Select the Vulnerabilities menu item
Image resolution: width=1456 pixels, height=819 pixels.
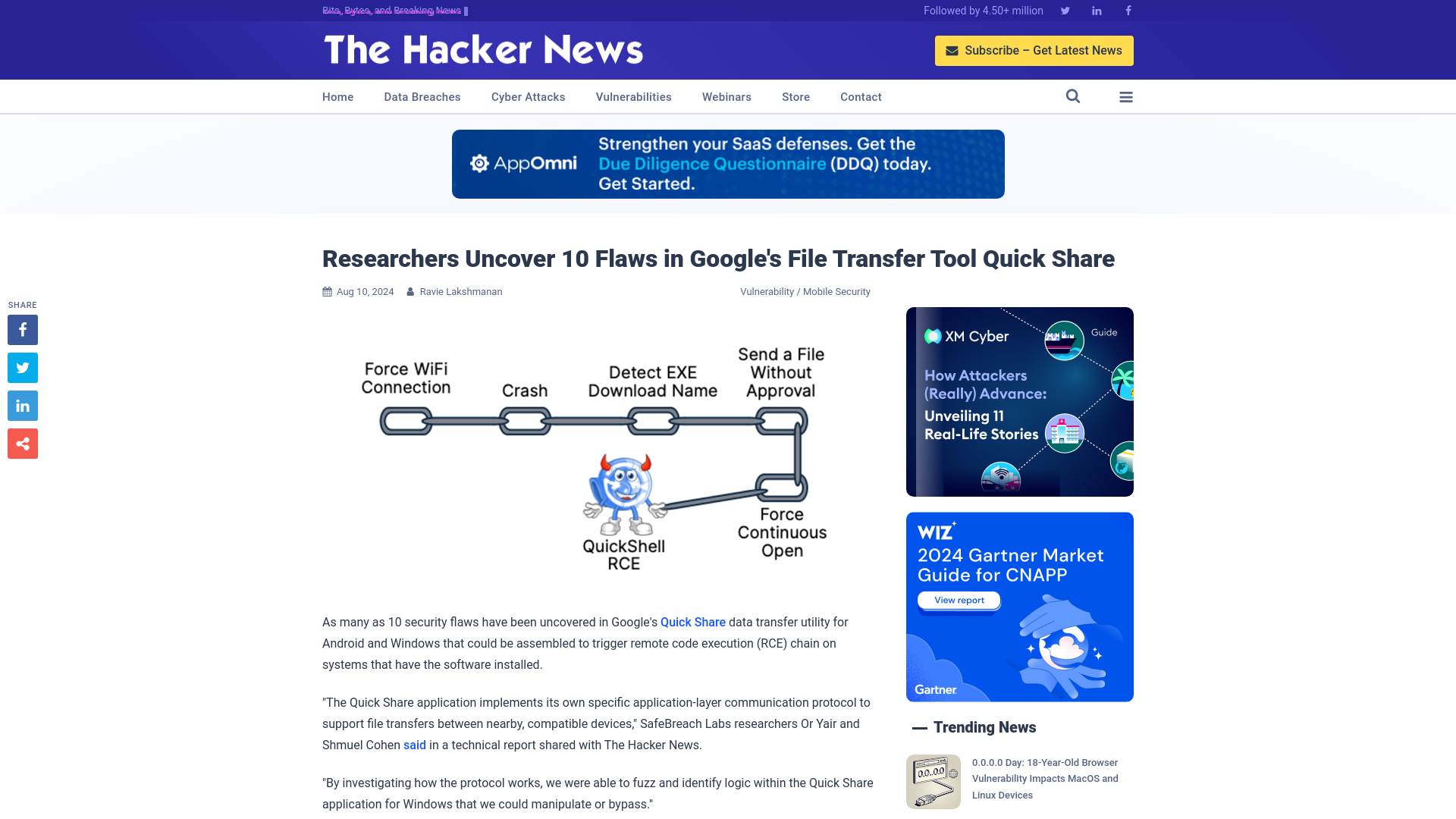pyautogui.click(x=633, y=96)
